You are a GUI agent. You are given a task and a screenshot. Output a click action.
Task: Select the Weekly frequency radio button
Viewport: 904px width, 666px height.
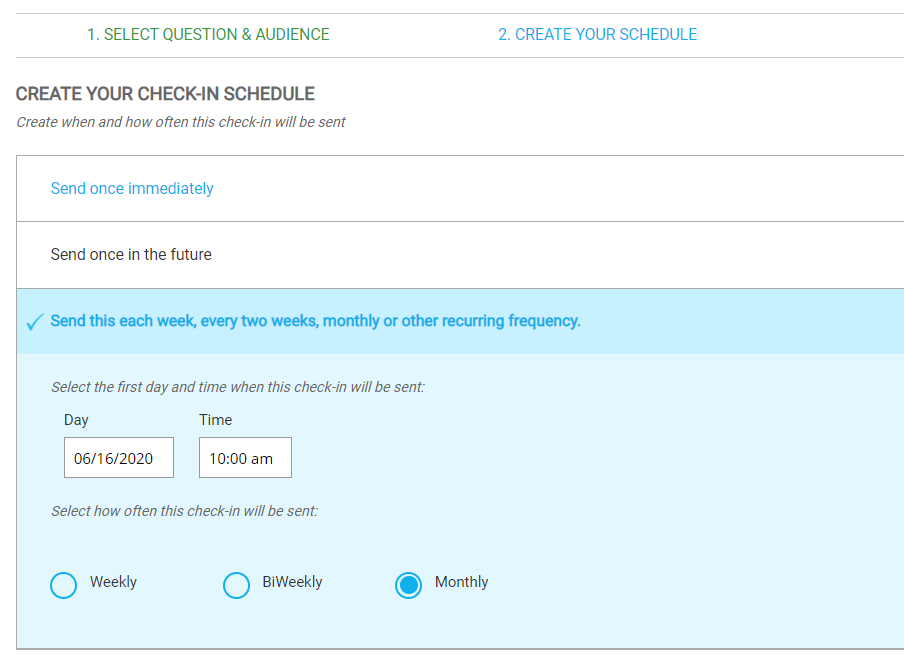tap(63, 585)
